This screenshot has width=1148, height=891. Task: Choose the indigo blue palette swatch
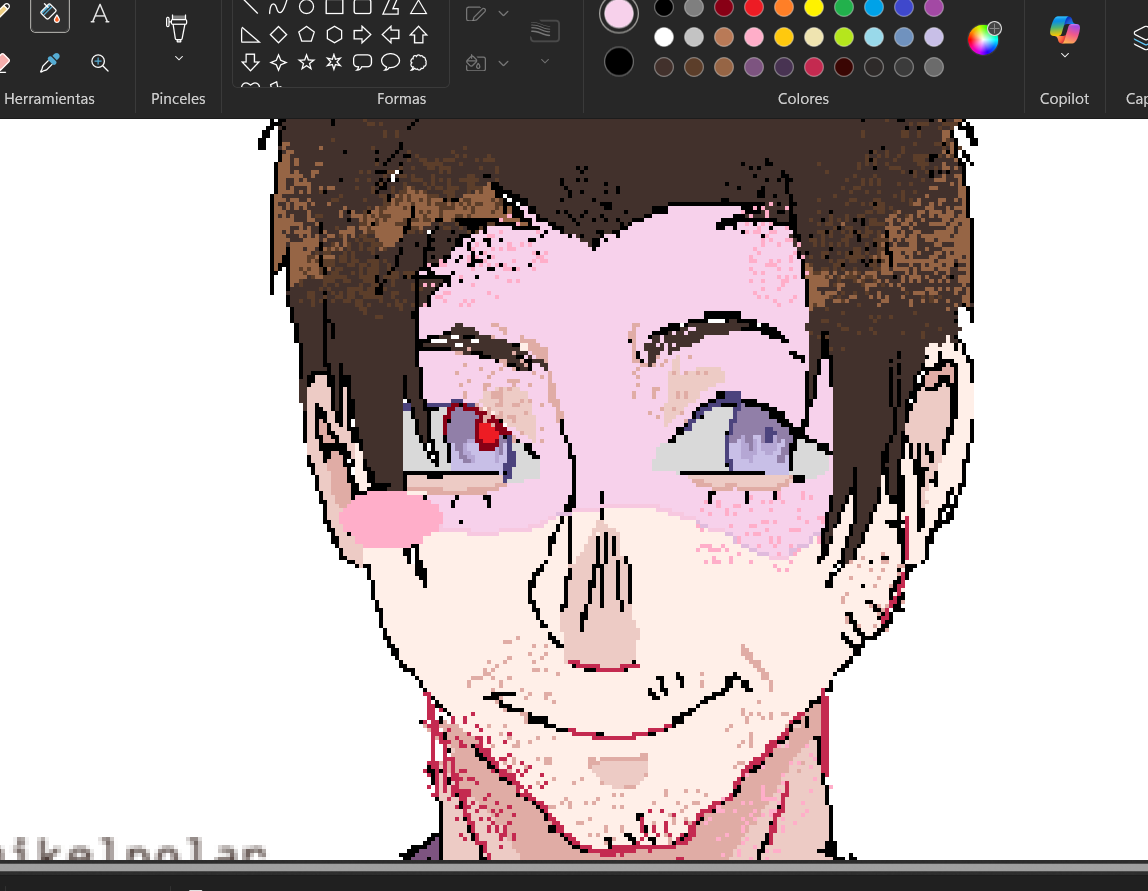click(904, 7)
